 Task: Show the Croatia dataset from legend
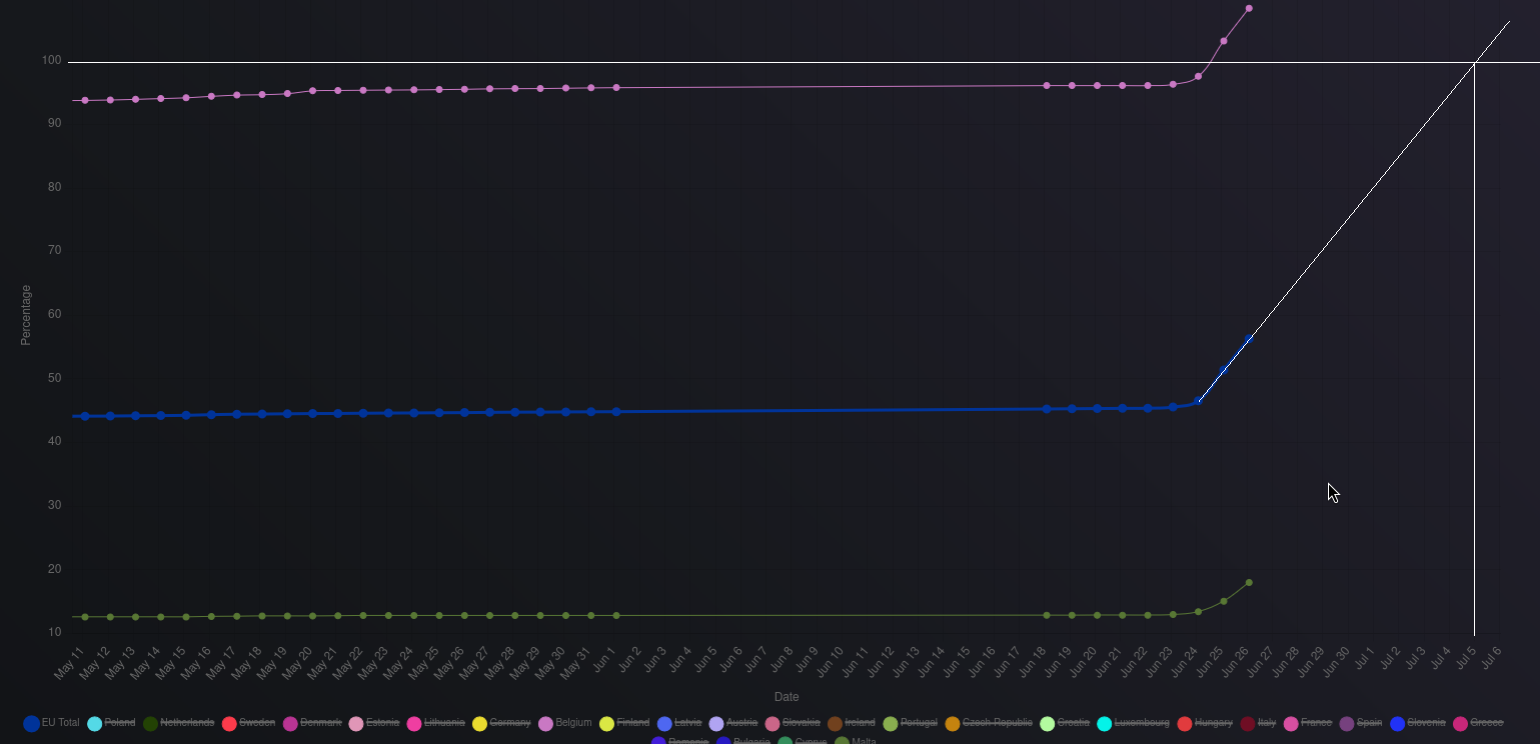(x=1065, y=722)
